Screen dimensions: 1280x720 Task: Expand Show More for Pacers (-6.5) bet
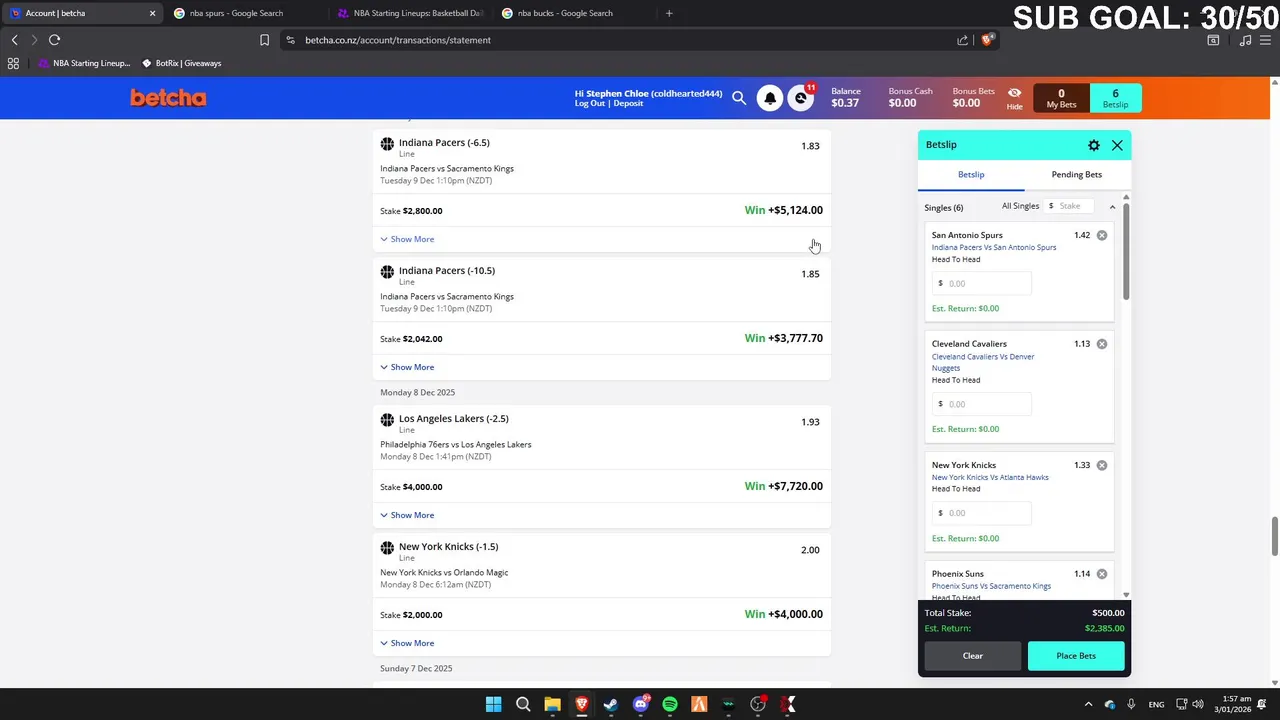[407, 239]
